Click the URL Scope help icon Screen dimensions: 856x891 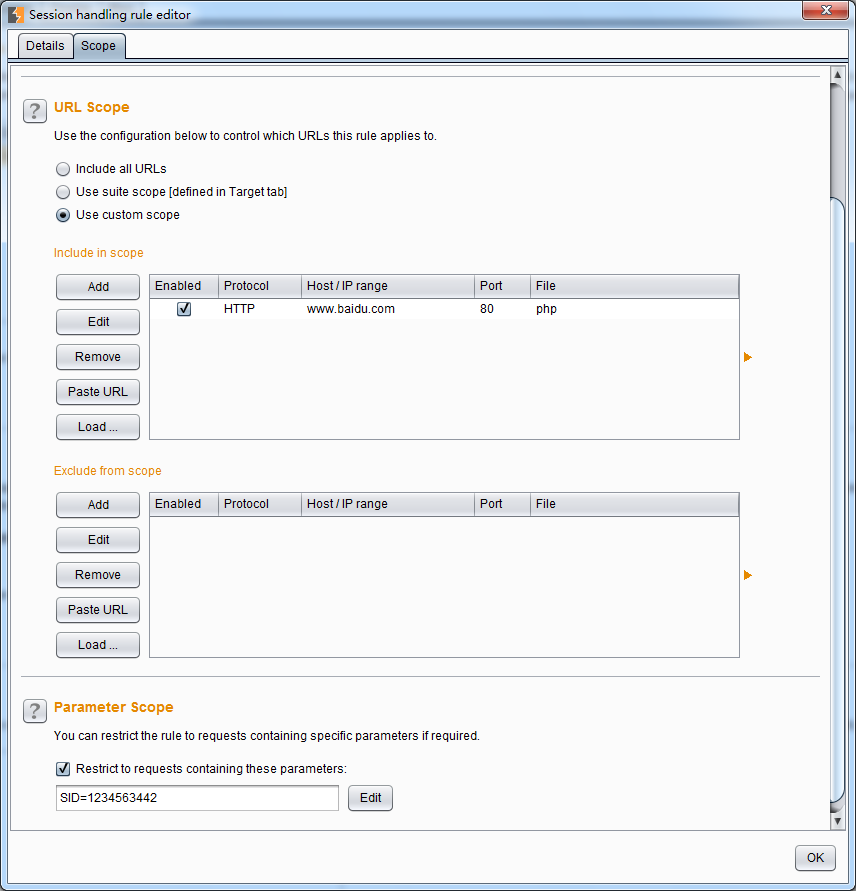(x=35, y=111)
